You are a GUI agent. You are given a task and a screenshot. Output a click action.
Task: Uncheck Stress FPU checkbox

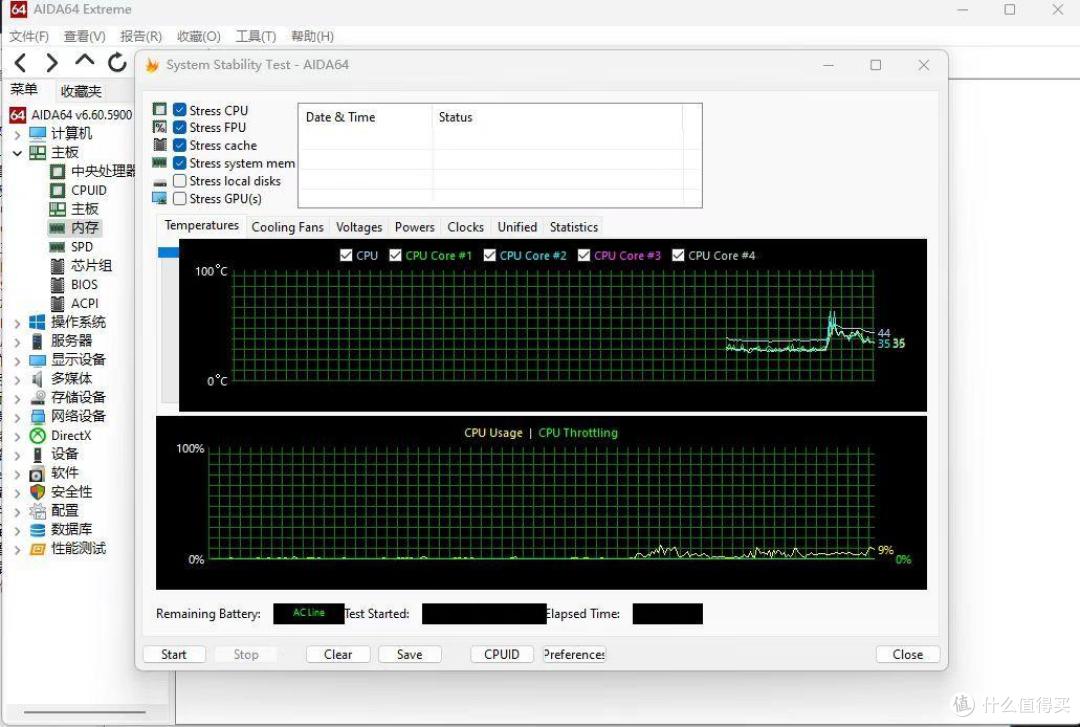(x=180, y=127)
